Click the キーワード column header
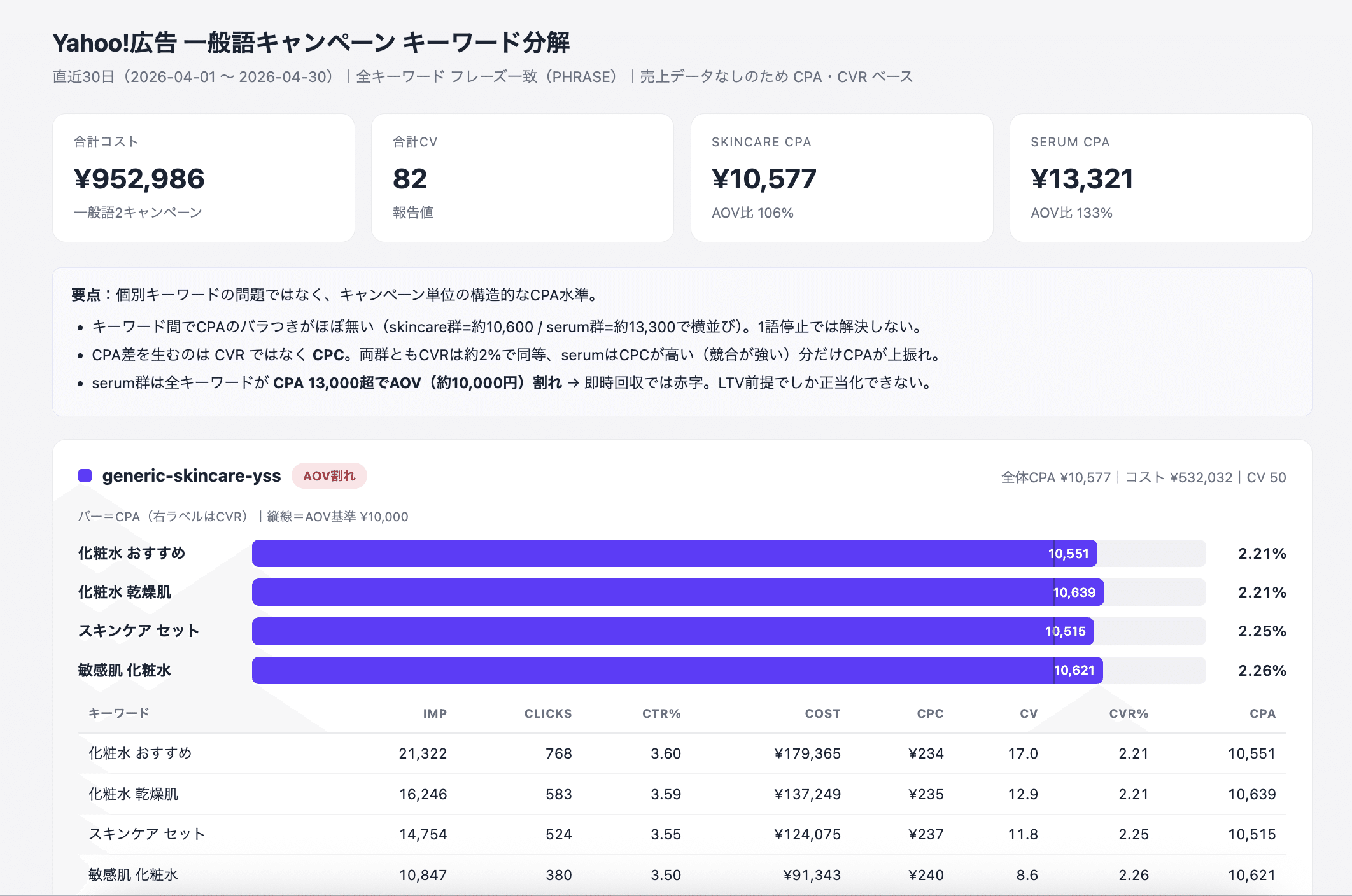The height and width of the screenshot is (896, 1352). tap(119, 713)
